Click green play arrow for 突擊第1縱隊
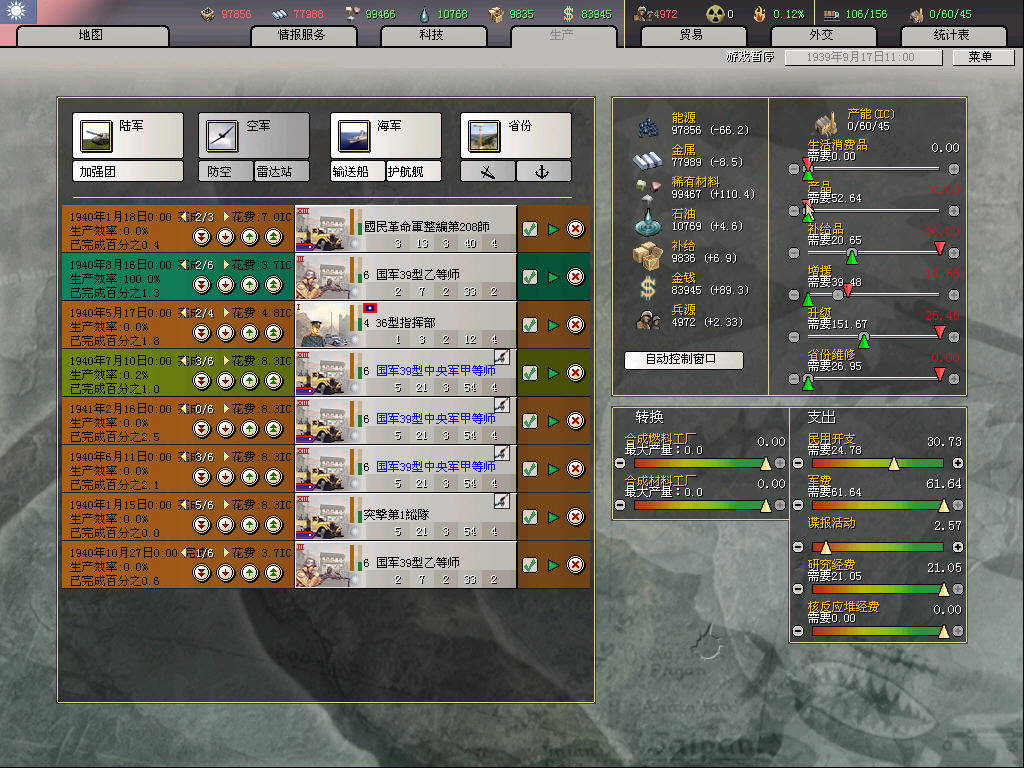The image size is (1024, 768). pyautogui.click(x=553, y=517)
